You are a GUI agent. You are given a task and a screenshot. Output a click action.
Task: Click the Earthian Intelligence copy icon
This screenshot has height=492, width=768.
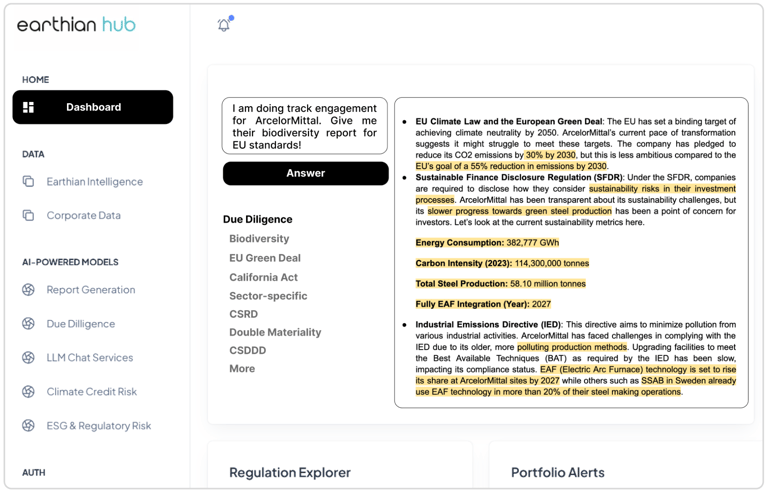[x=28, y=181]
